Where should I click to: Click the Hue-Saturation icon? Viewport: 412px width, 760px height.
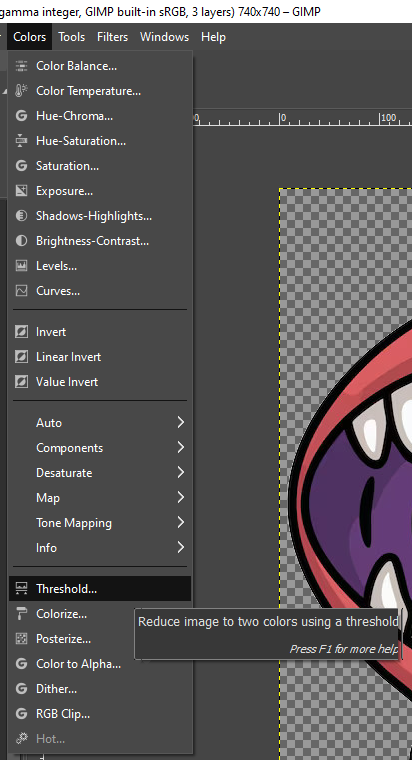(x=21, y=141)
